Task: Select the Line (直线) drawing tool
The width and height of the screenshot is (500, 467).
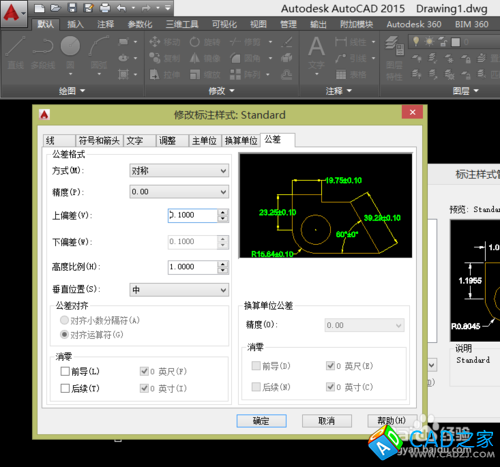Action: [x=16, y=52]
